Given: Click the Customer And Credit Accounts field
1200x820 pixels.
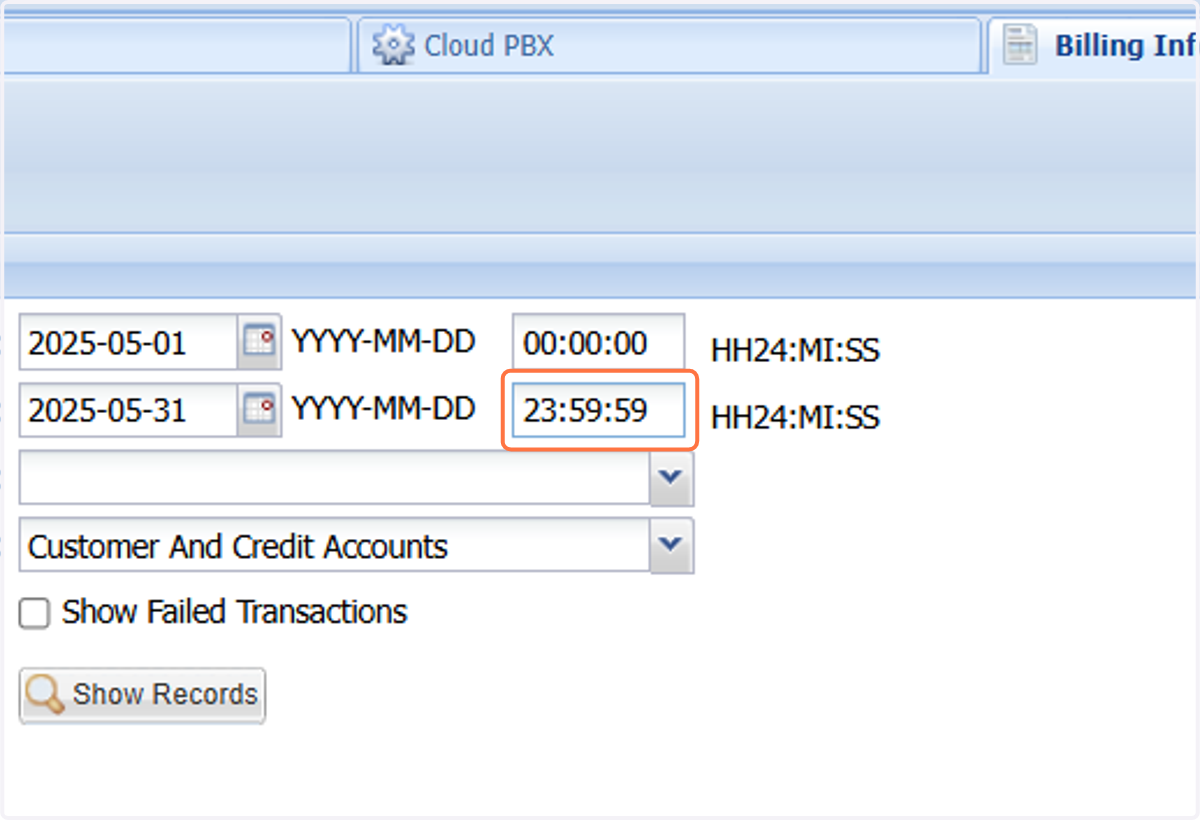Looking at the screenshot, I should 335,546.
